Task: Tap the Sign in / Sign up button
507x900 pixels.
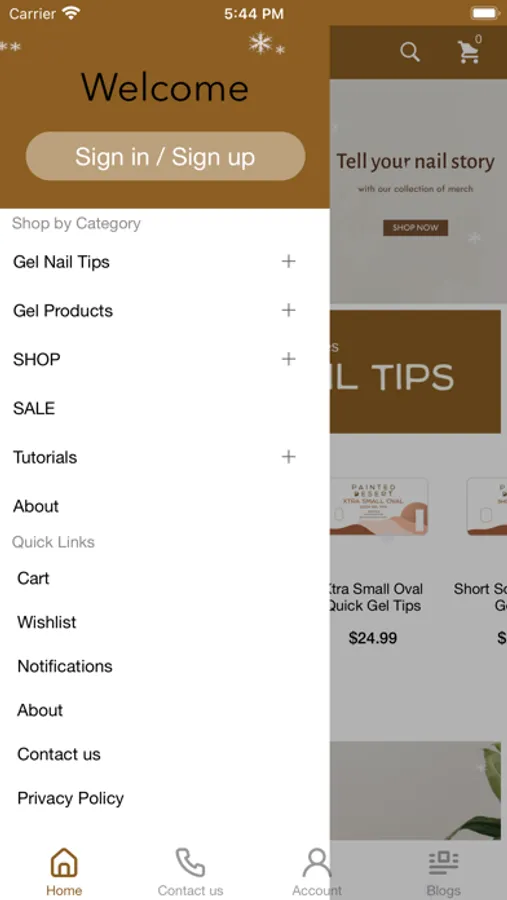Action: pyautogui.click(x=165, y=156)
